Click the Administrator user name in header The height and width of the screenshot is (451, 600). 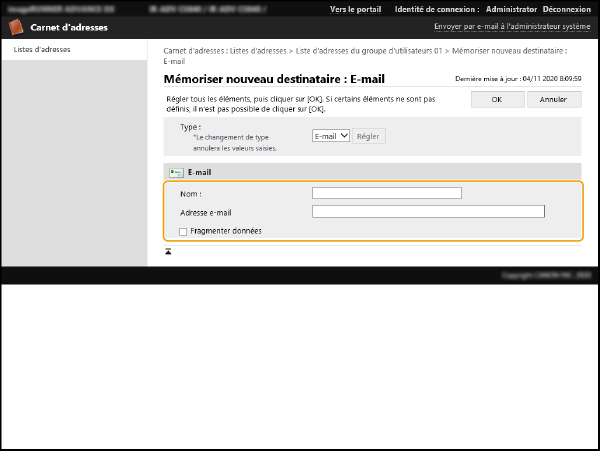(x=511, y=9)
